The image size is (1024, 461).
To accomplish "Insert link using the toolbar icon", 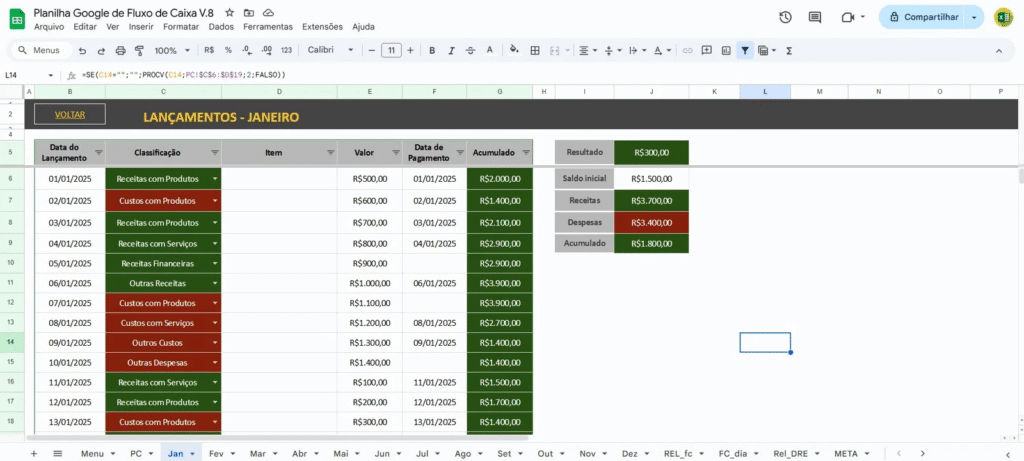I will [687, 50].
